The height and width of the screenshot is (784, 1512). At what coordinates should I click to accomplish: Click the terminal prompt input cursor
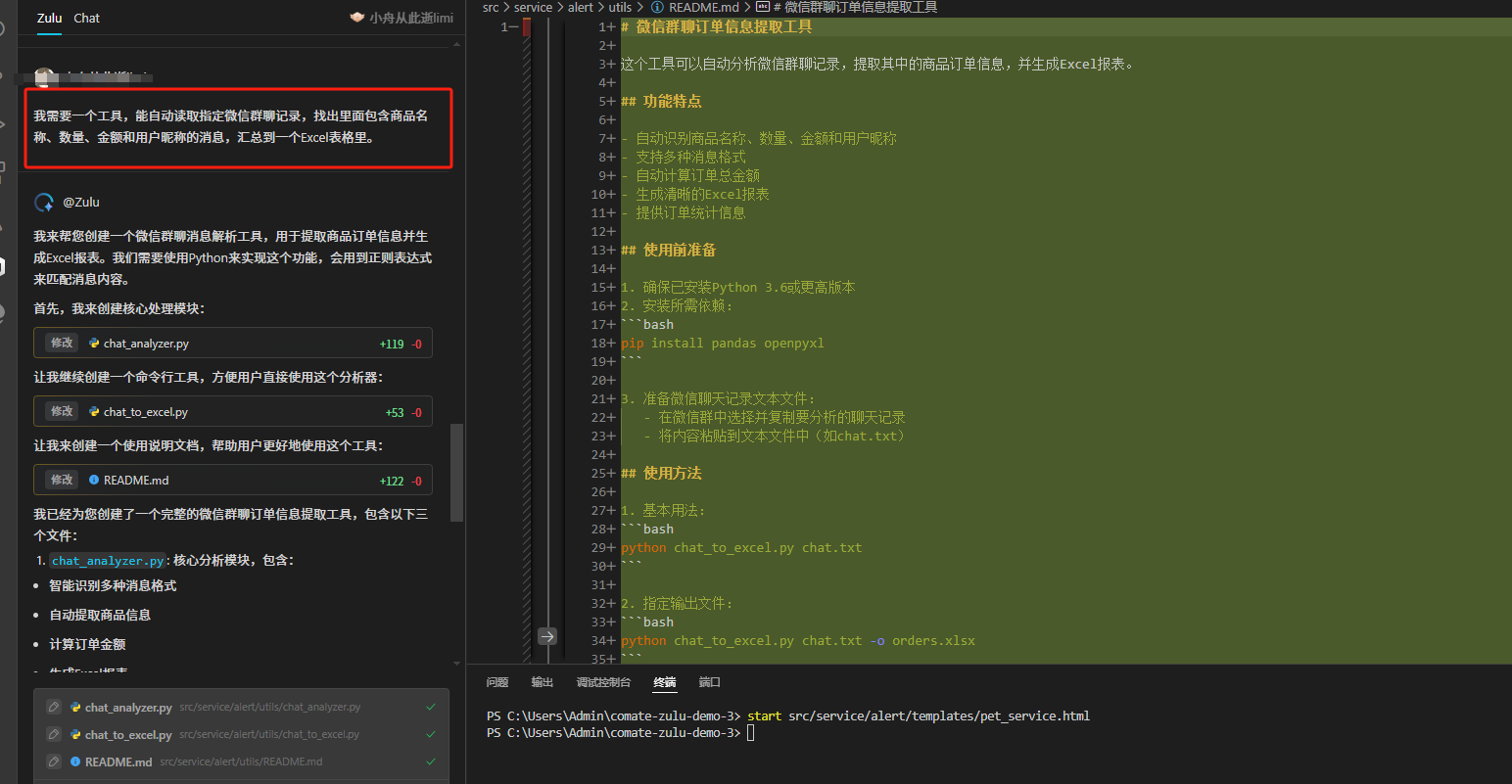[751, 733]
